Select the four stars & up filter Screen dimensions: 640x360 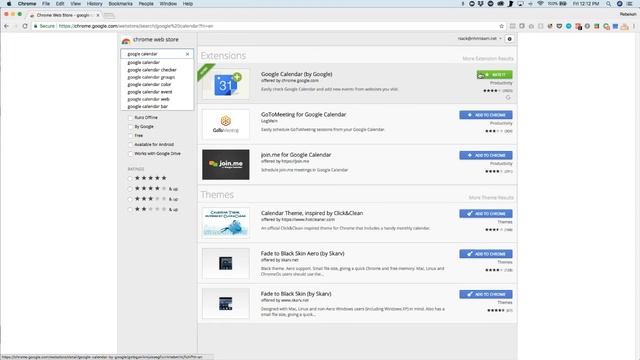coord(130,189)
